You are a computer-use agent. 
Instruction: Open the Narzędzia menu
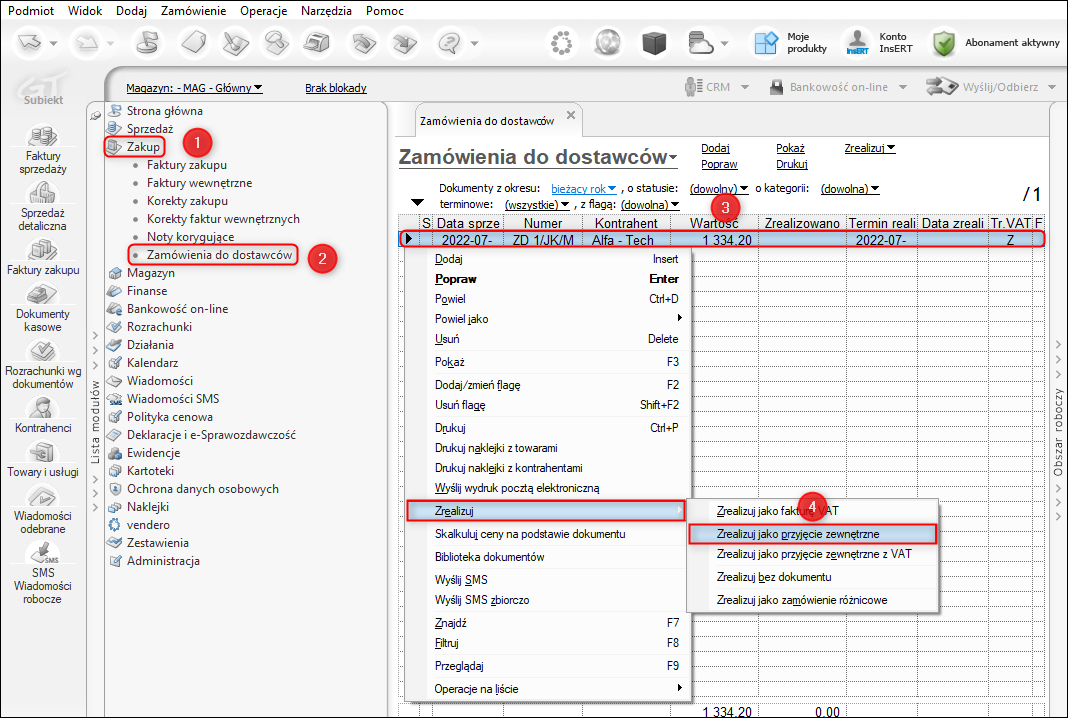point(326,11)
